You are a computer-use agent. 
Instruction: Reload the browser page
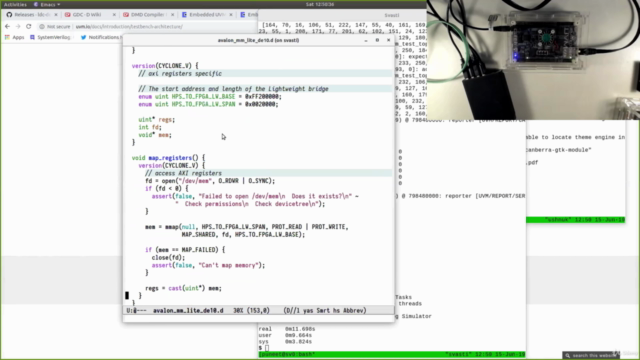(x=29, y=27)
